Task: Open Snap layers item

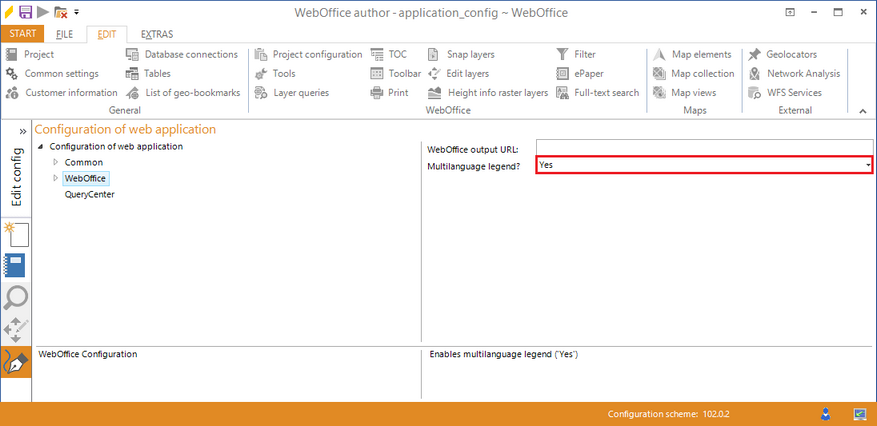Action: (461, 54)
